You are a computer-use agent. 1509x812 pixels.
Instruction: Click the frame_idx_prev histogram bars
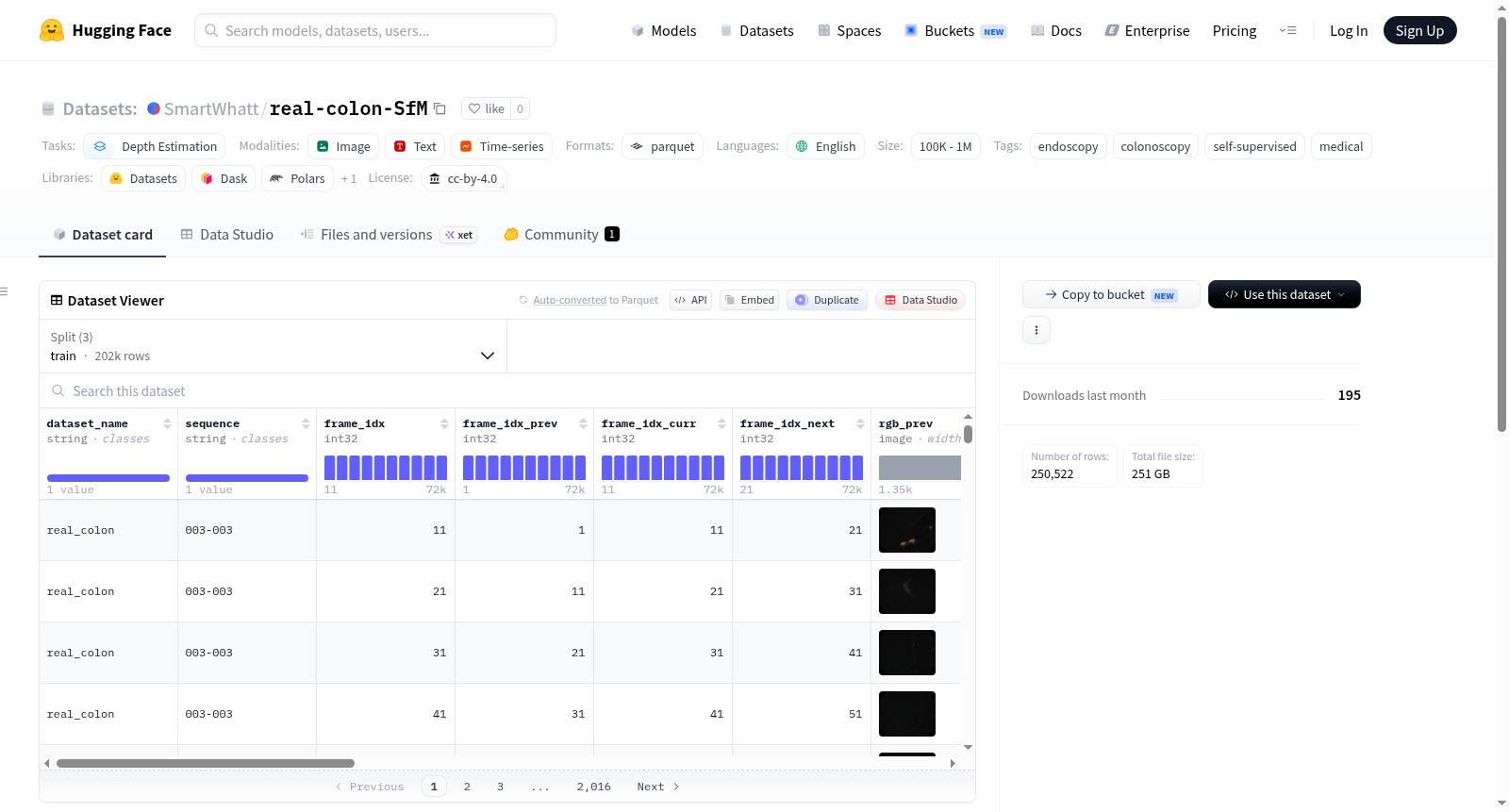(x=524, y=468)
